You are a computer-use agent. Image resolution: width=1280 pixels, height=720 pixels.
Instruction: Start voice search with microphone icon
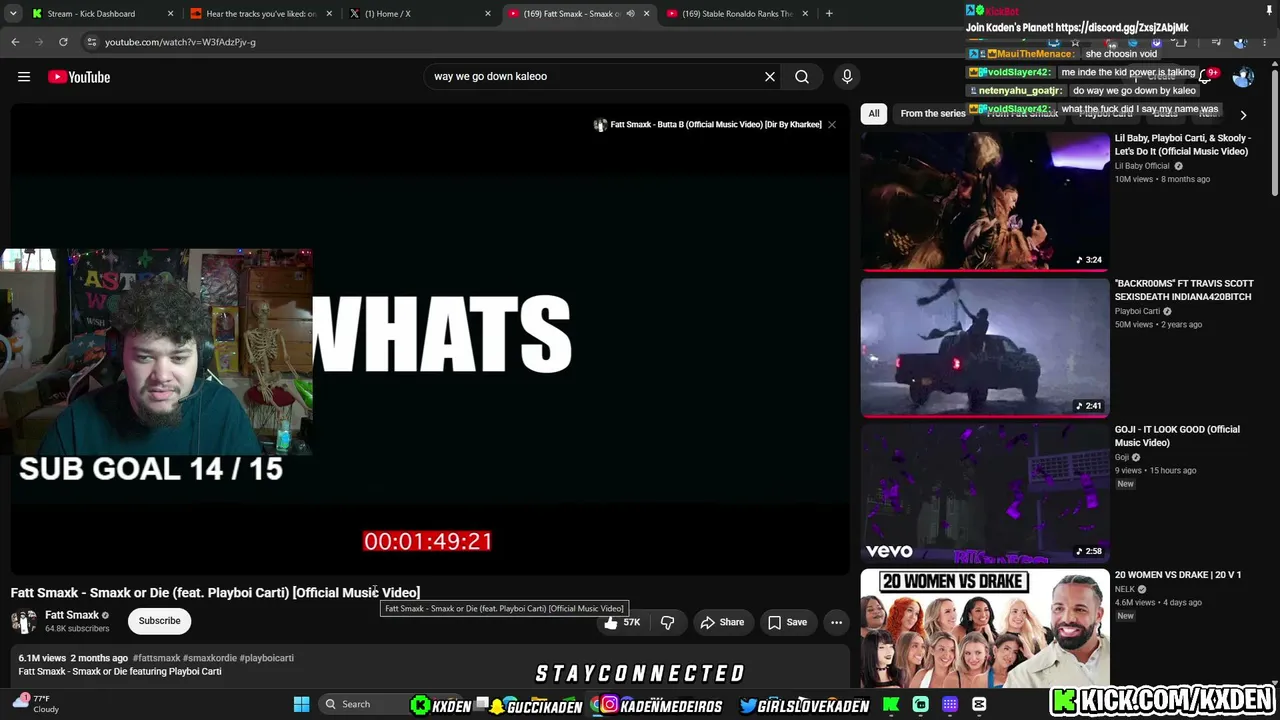point(847,77)
